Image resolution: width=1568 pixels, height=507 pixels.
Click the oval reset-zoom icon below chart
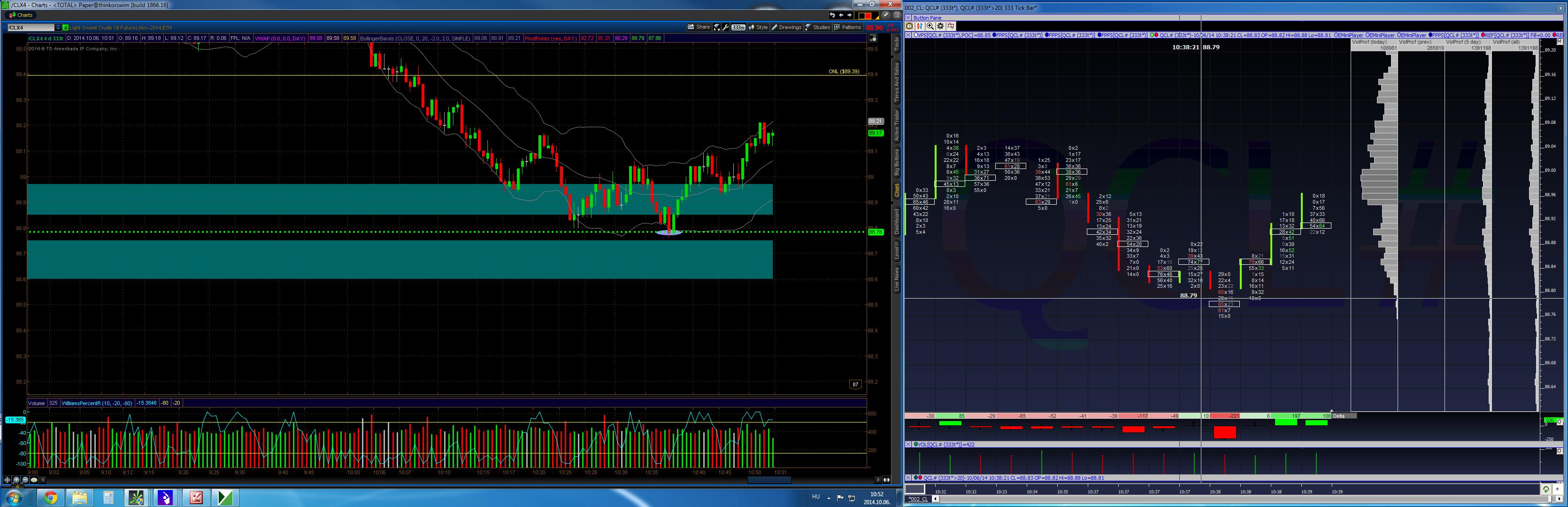[x=34, y=480]
